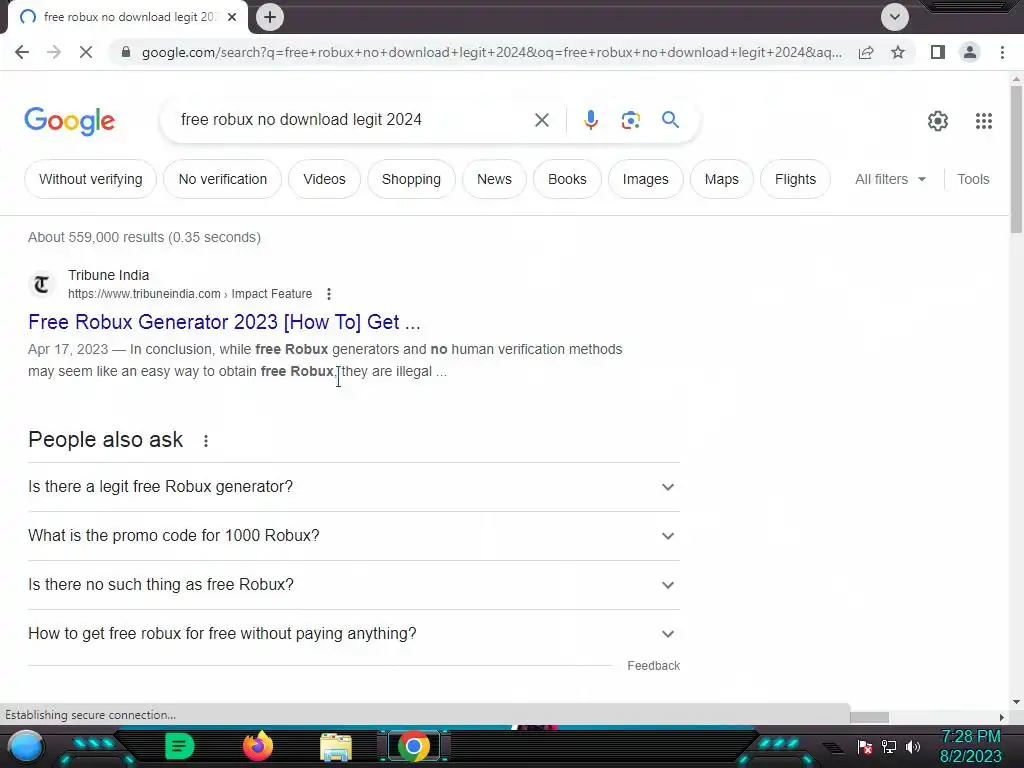Select the No verification filter chip

click(223, 179)
